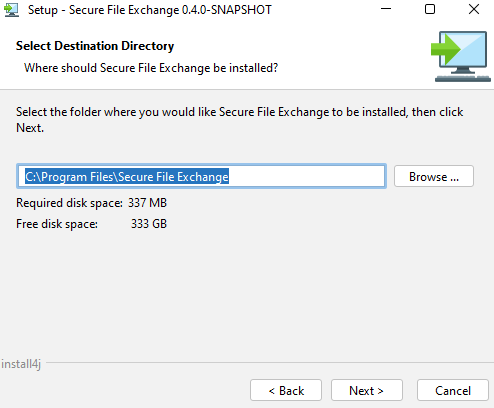Cancel the installation
The height and width of the screenshot is (408, 494).
point(453,390)
